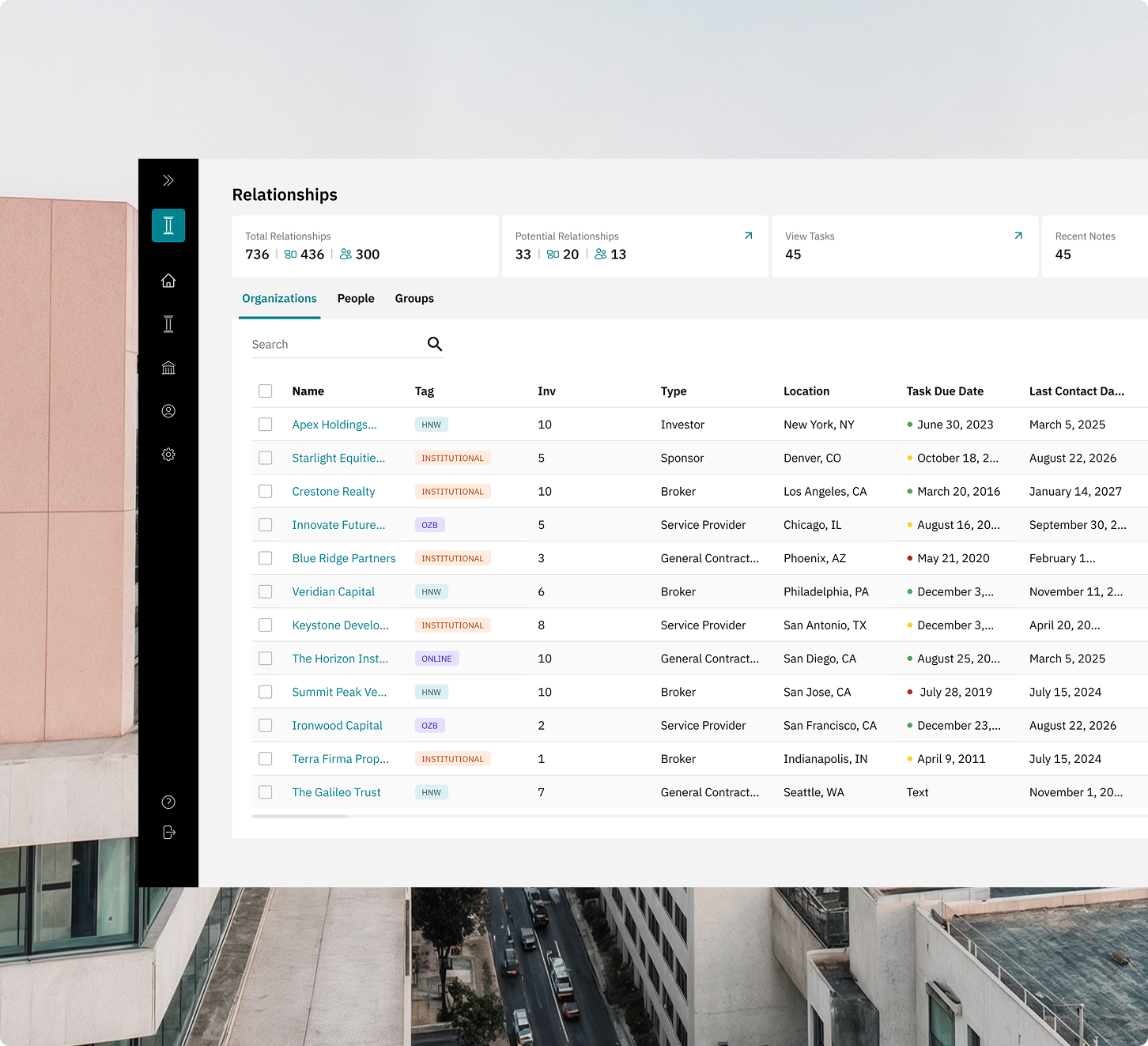Open View Tasks card arrow
This screenshot has width=1148, height=1046.
1018,236
